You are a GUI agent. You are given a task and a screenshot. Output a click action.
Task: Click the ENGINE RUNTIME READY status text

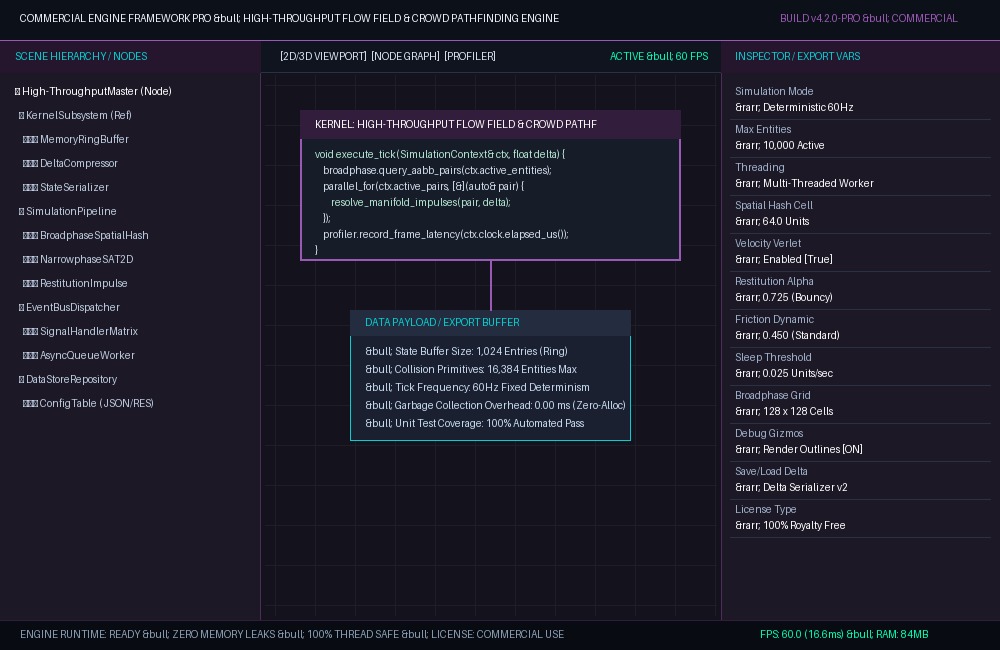tap(292, 634)
